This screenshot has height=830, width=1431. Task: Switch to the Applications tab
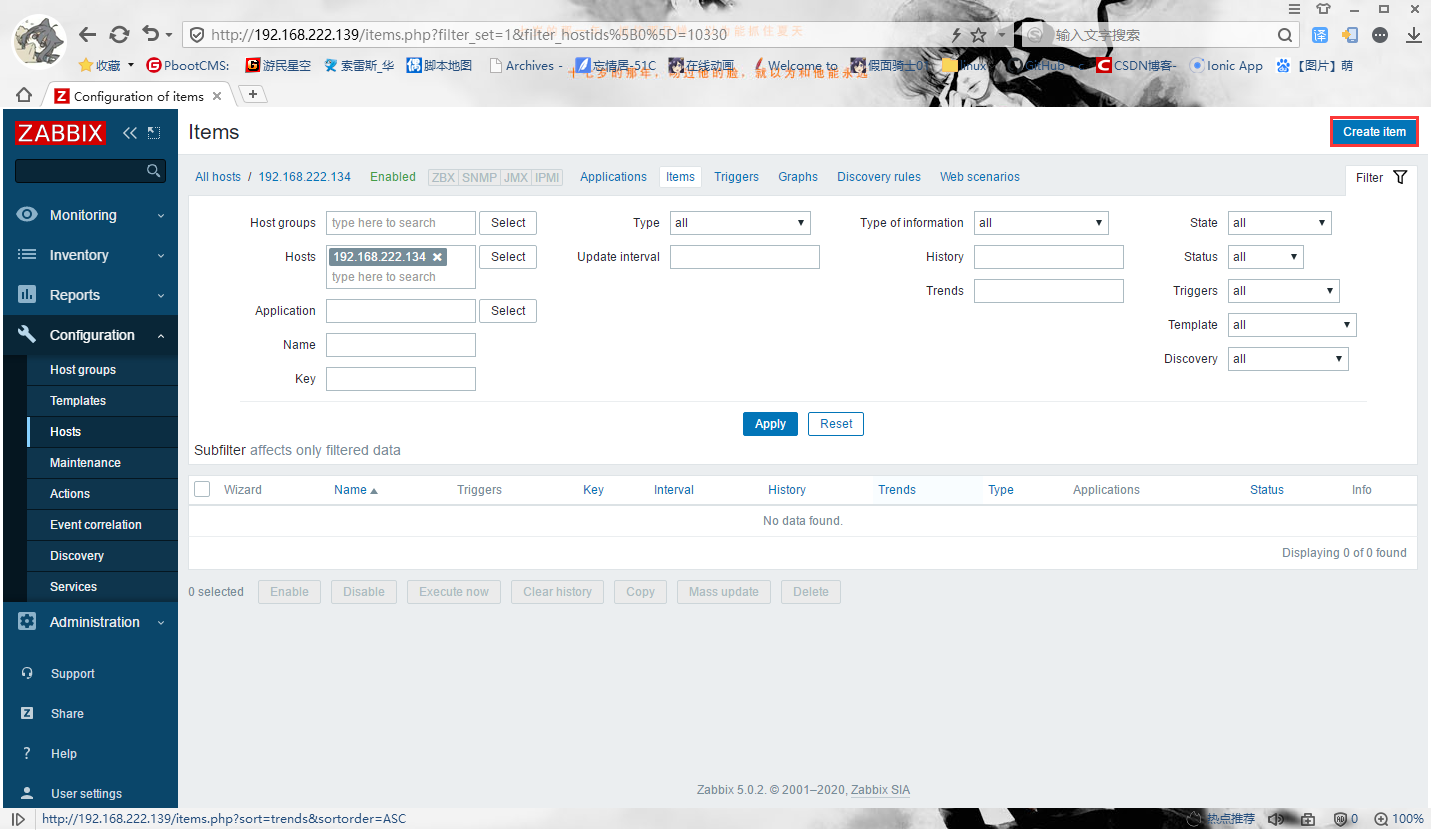tap(613, 177)
